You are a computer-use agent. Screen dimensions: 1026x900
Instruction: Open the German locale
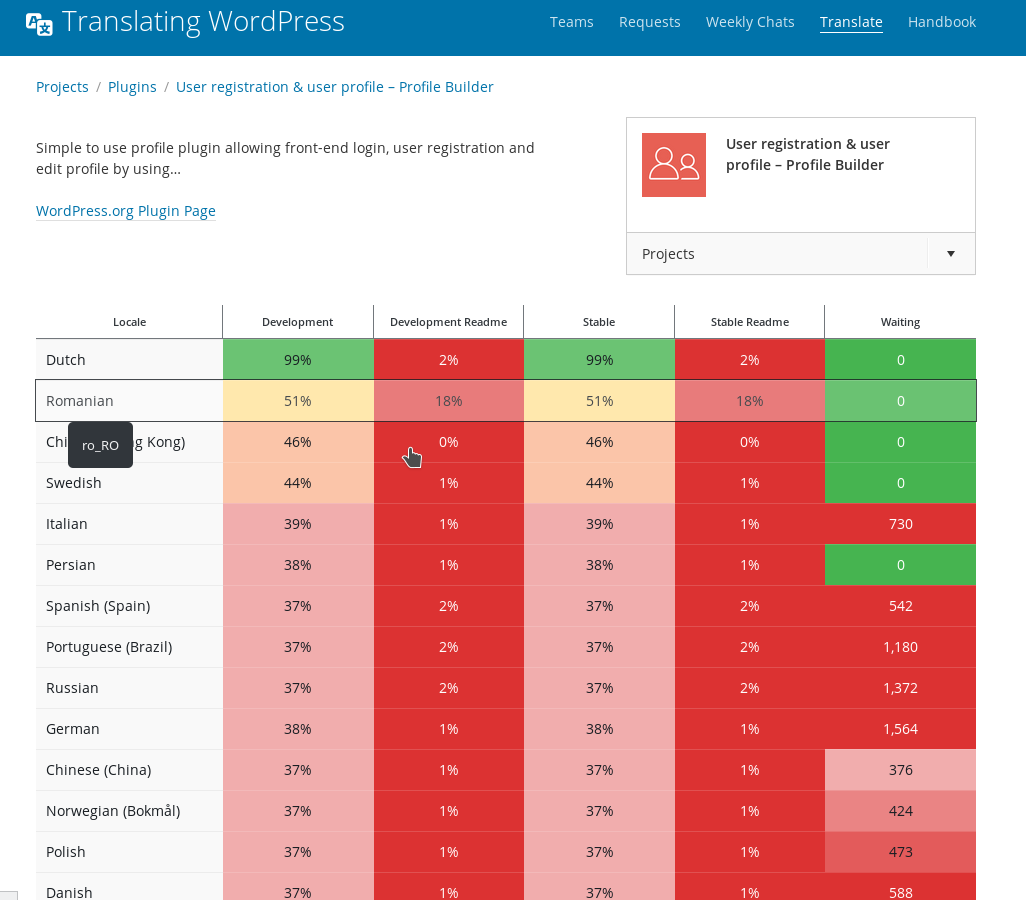coord(73,729)
